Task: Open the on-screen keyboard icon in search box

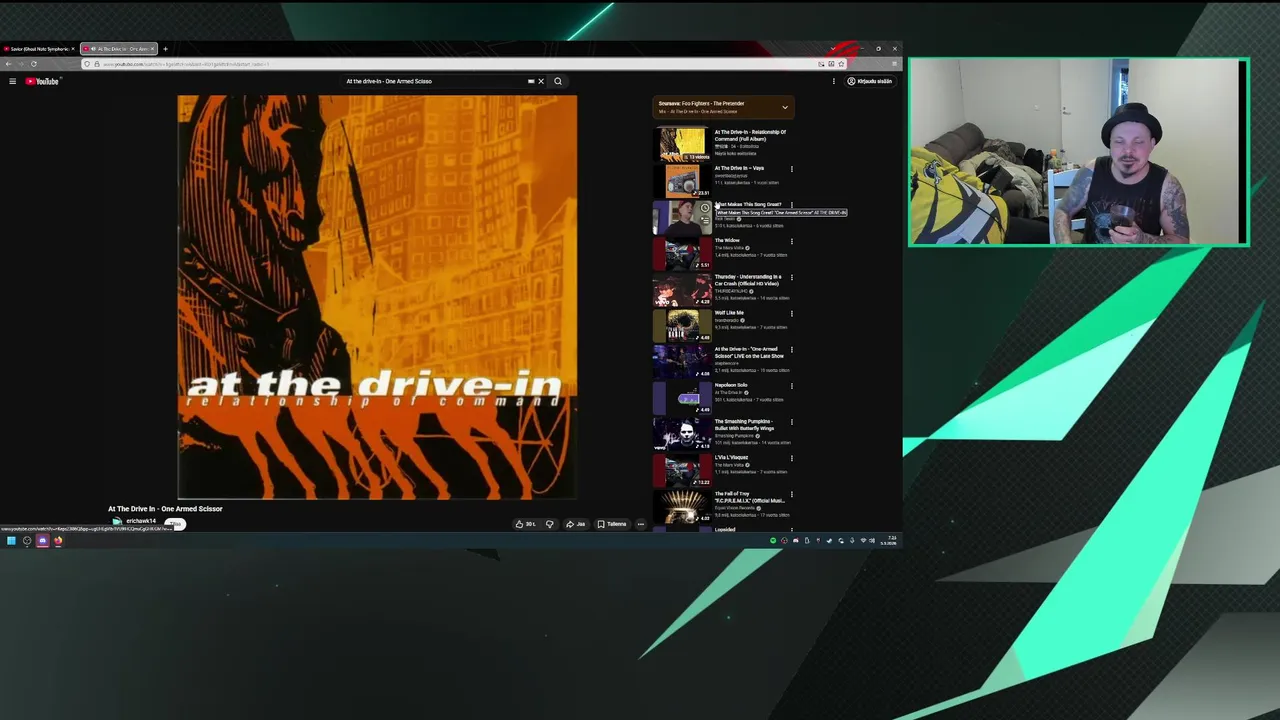Action: (x=531, y=81)
